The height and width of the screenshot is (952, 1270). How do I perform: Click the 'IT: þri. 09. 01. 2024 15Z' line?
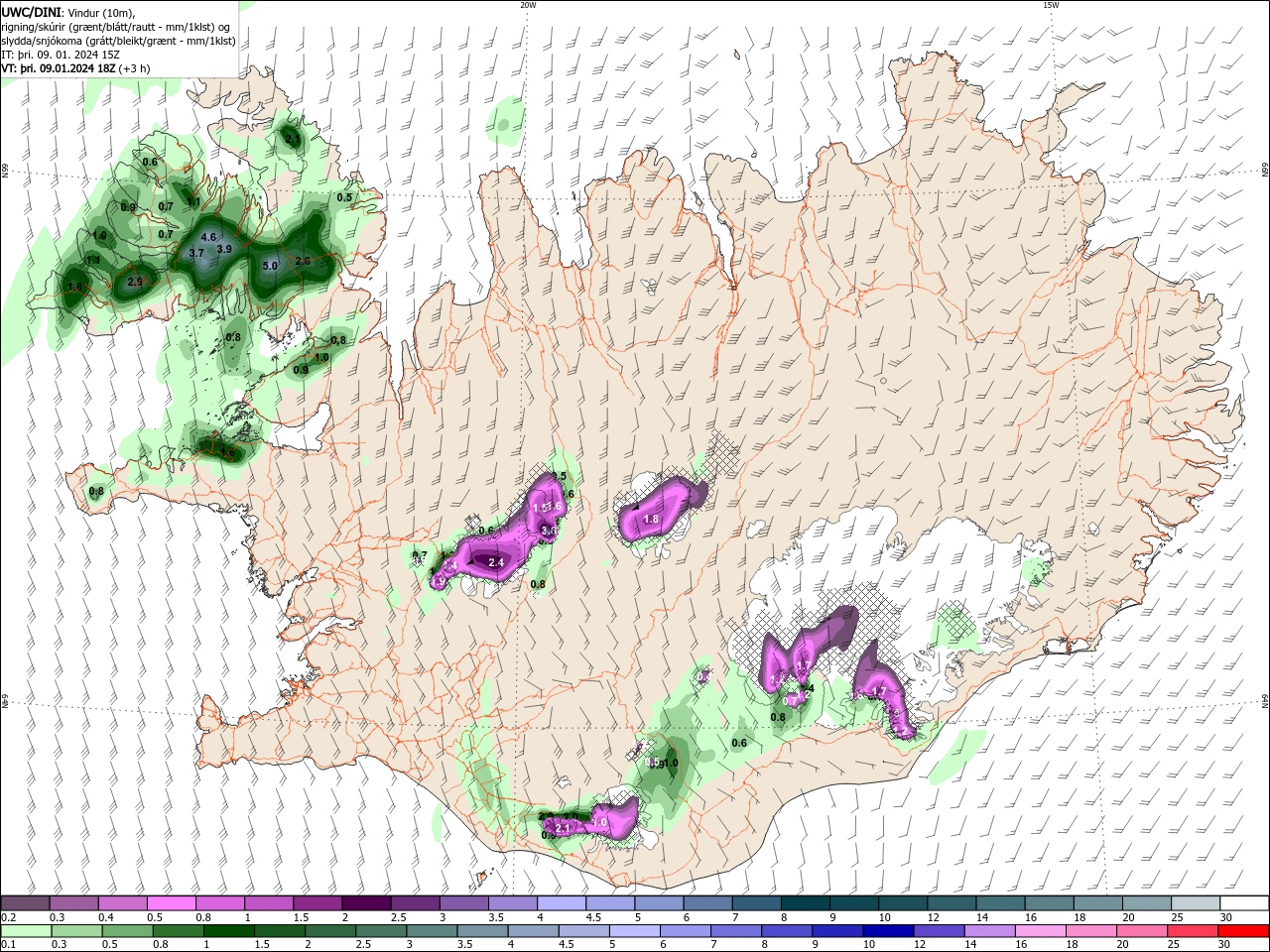click(62, 55)
